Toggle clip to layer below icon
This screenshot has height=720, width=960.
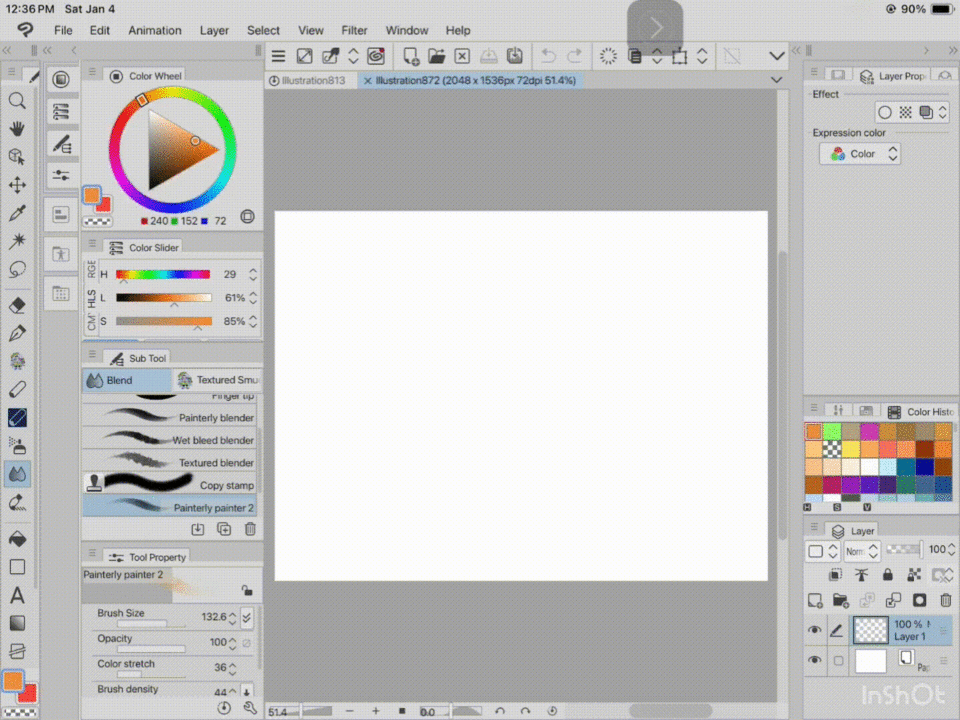[835, 574]
